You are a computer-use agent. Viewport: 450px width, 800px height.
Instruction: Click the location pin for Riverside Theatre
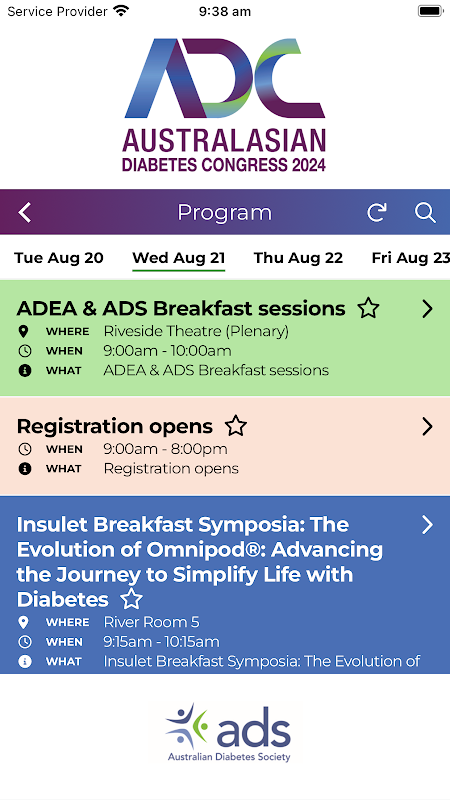(x=24, y=332)
